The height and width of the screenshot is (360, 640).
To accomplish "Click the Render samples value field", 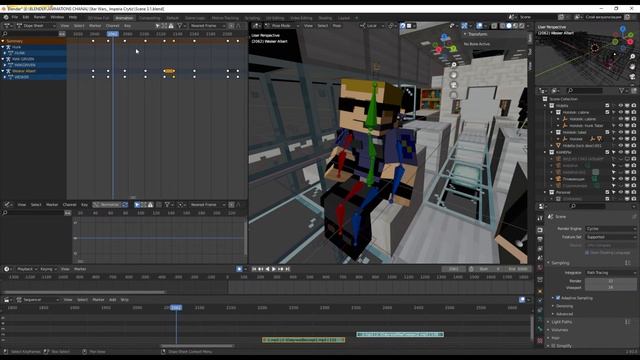I will tap(611, 281).
